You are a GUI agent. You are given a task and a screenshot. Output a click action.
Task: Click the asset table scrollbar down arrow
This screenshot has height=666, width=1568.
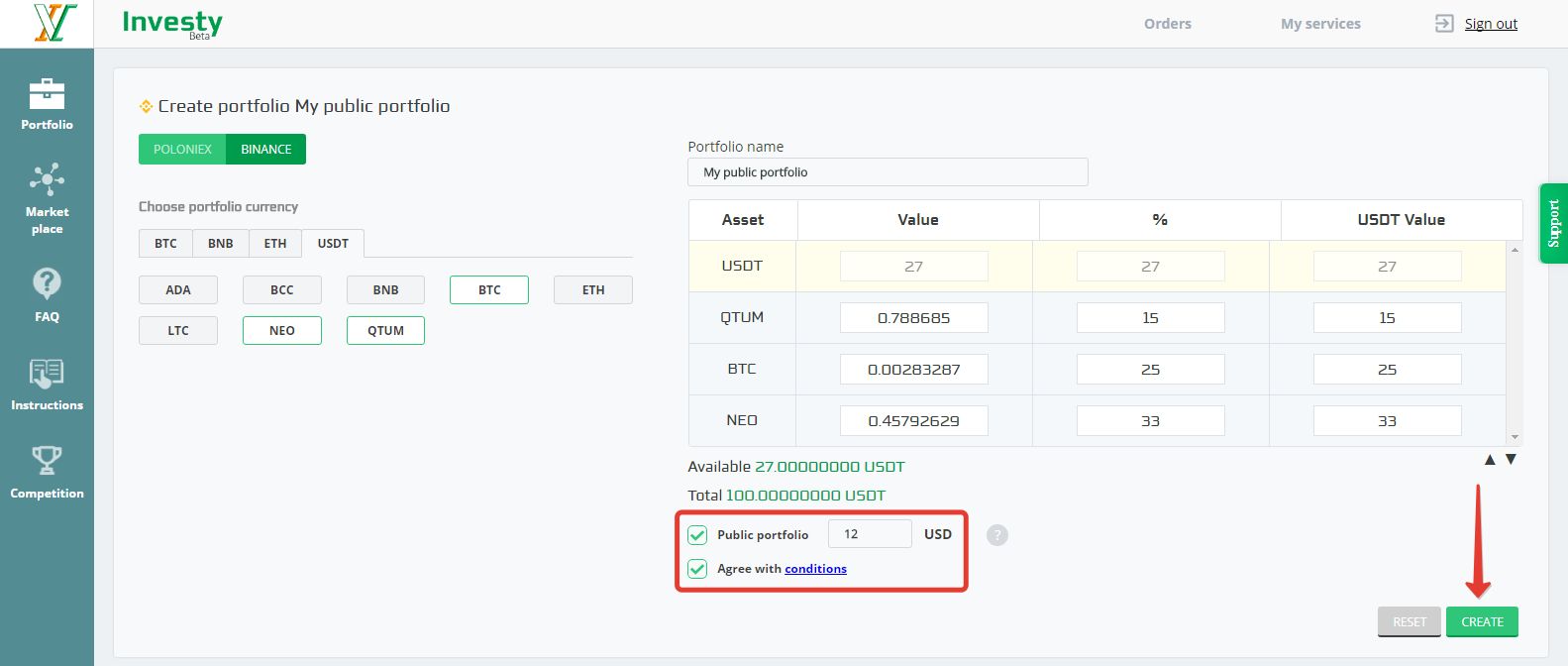click(1515, 437)
